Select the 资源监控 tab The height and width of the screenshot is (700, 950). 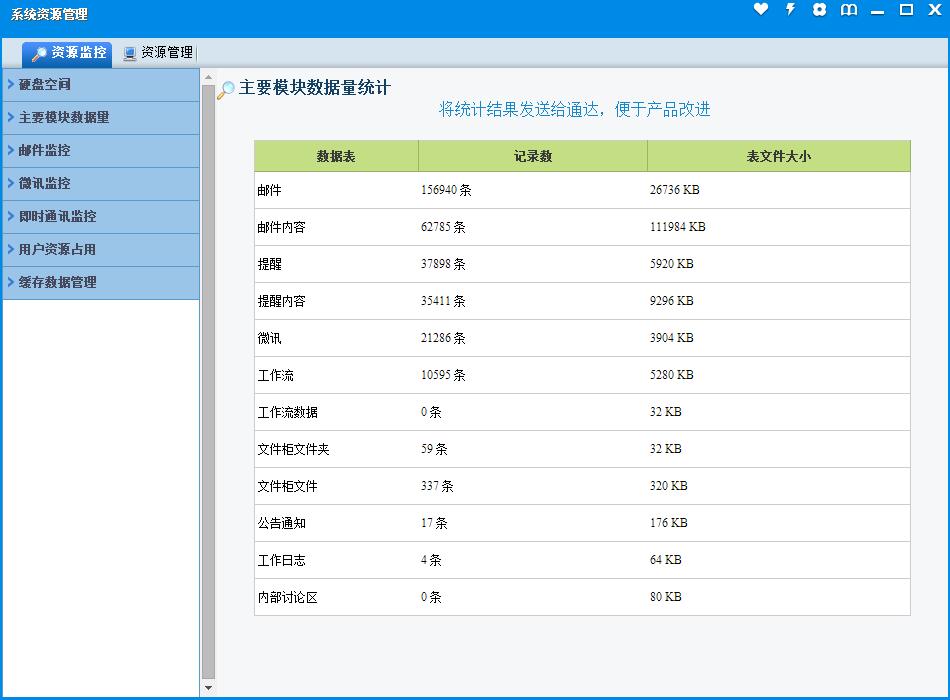tap(78, 53)
